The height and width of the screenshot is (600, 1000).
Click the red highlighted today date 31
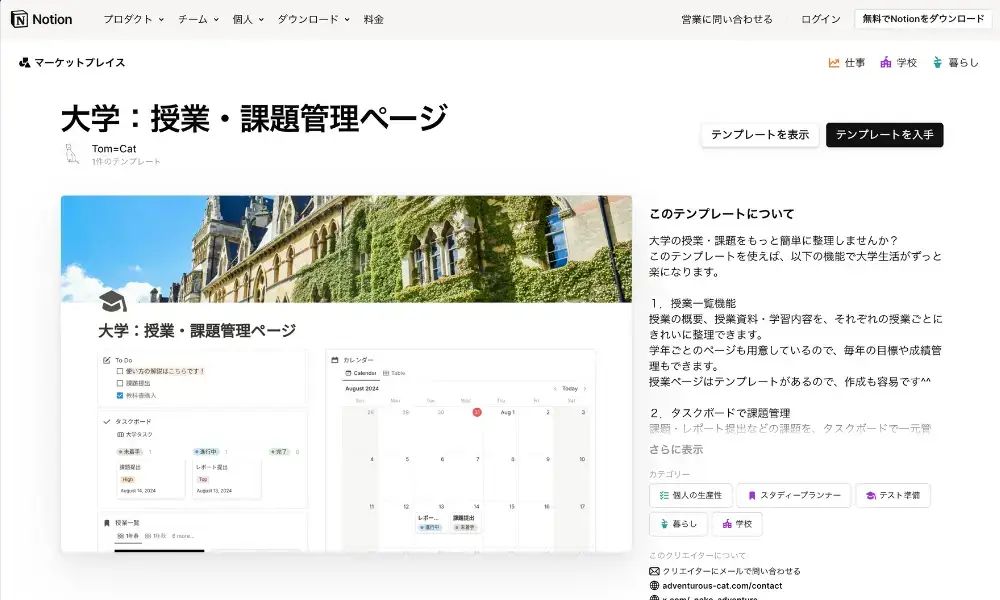pyautogui.click(x=476, y=413)
